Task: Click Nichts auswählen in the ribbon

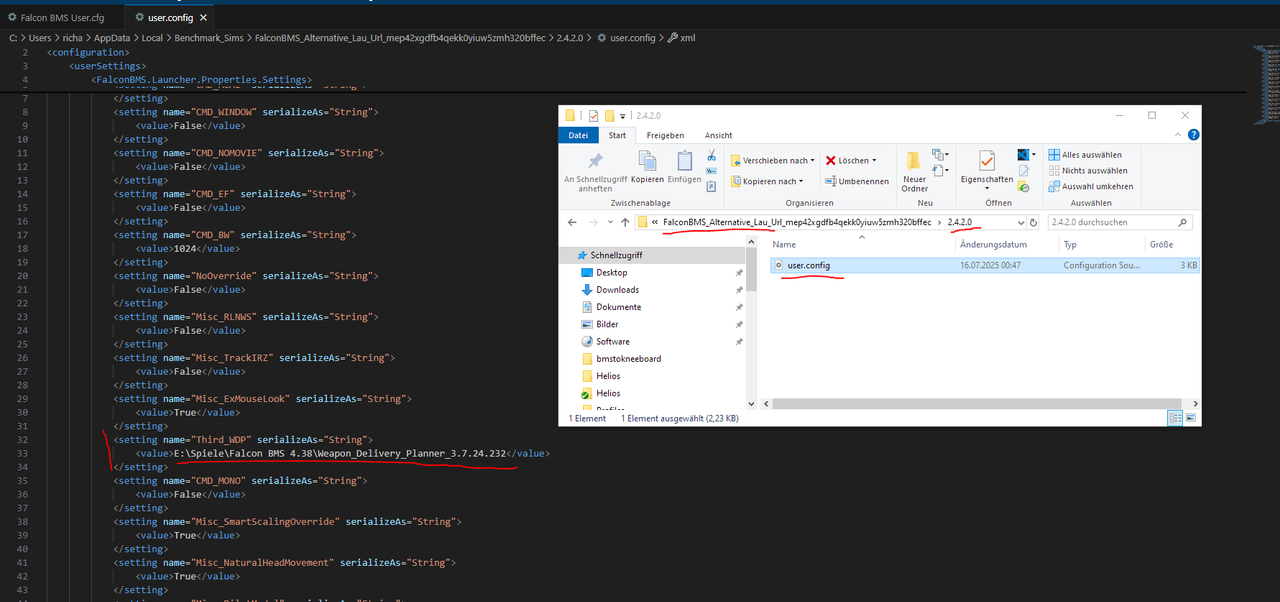Action: tap(1088, 171)
